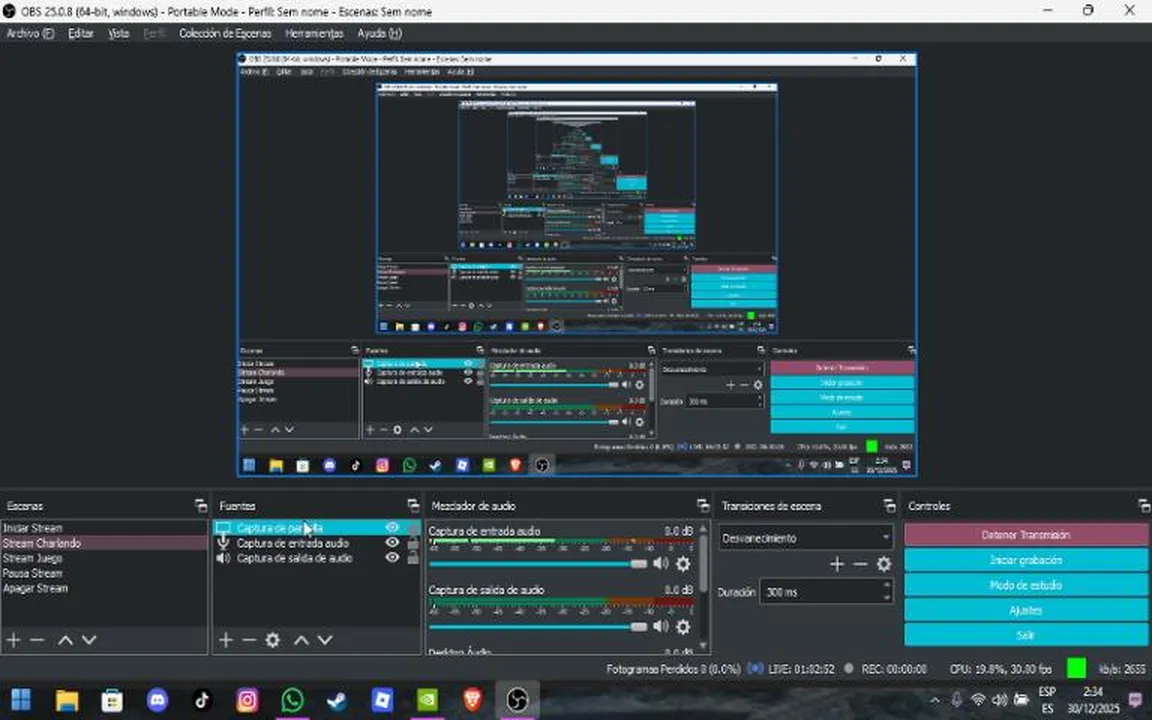The width and height of the screenshot is (1152, 720).
Task: Open the Windows Start menu
Action: [21, 700]
